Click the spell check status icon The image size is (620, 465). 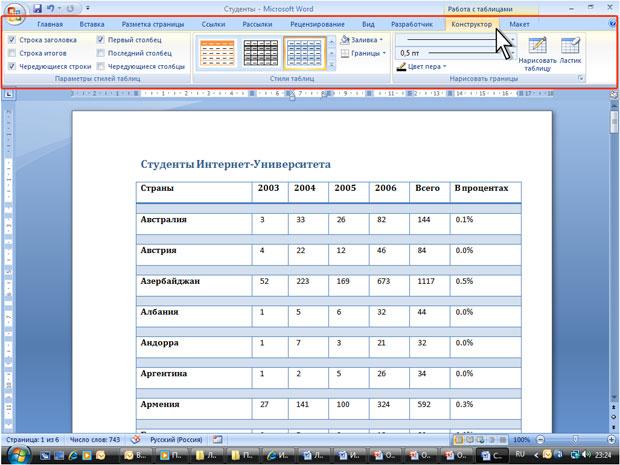coord(136,440)
